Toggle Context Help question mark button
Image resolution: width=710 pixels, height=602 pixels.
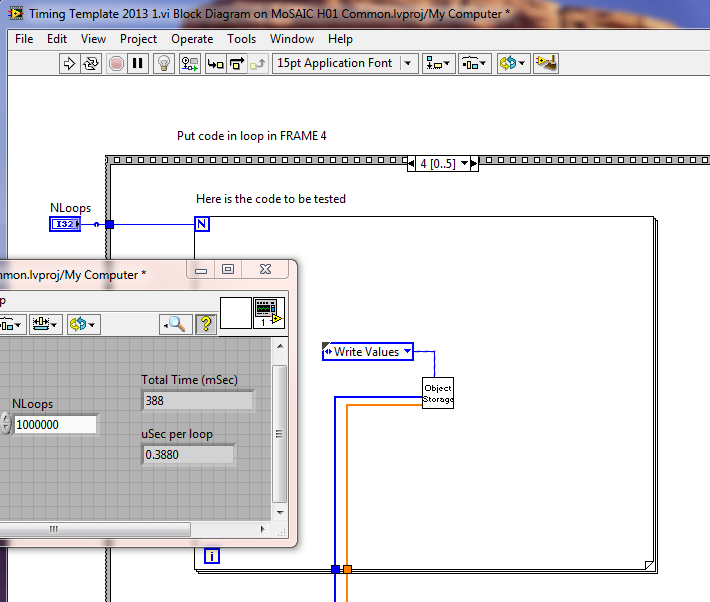(206, 324)
